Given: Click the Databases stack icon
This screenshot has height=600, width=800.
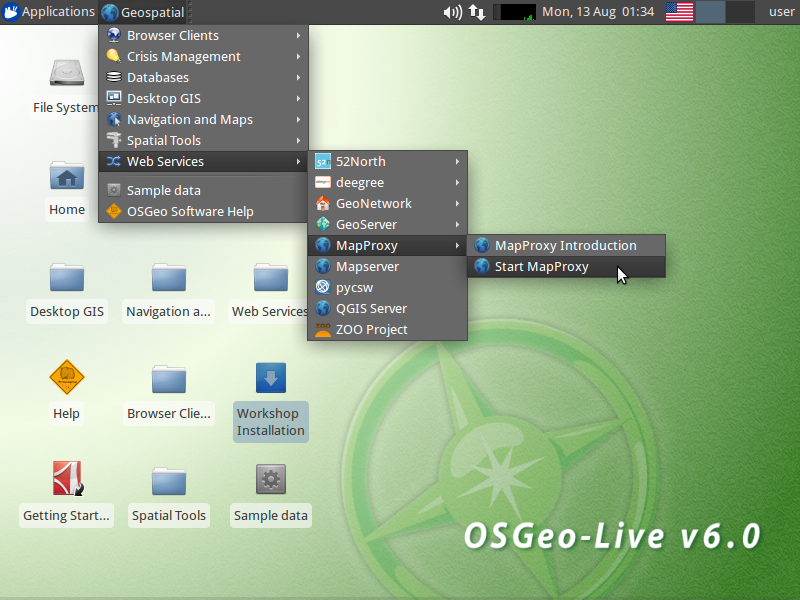Looking at the screenshot, I should pyautogui.click(x=114, y=77).
